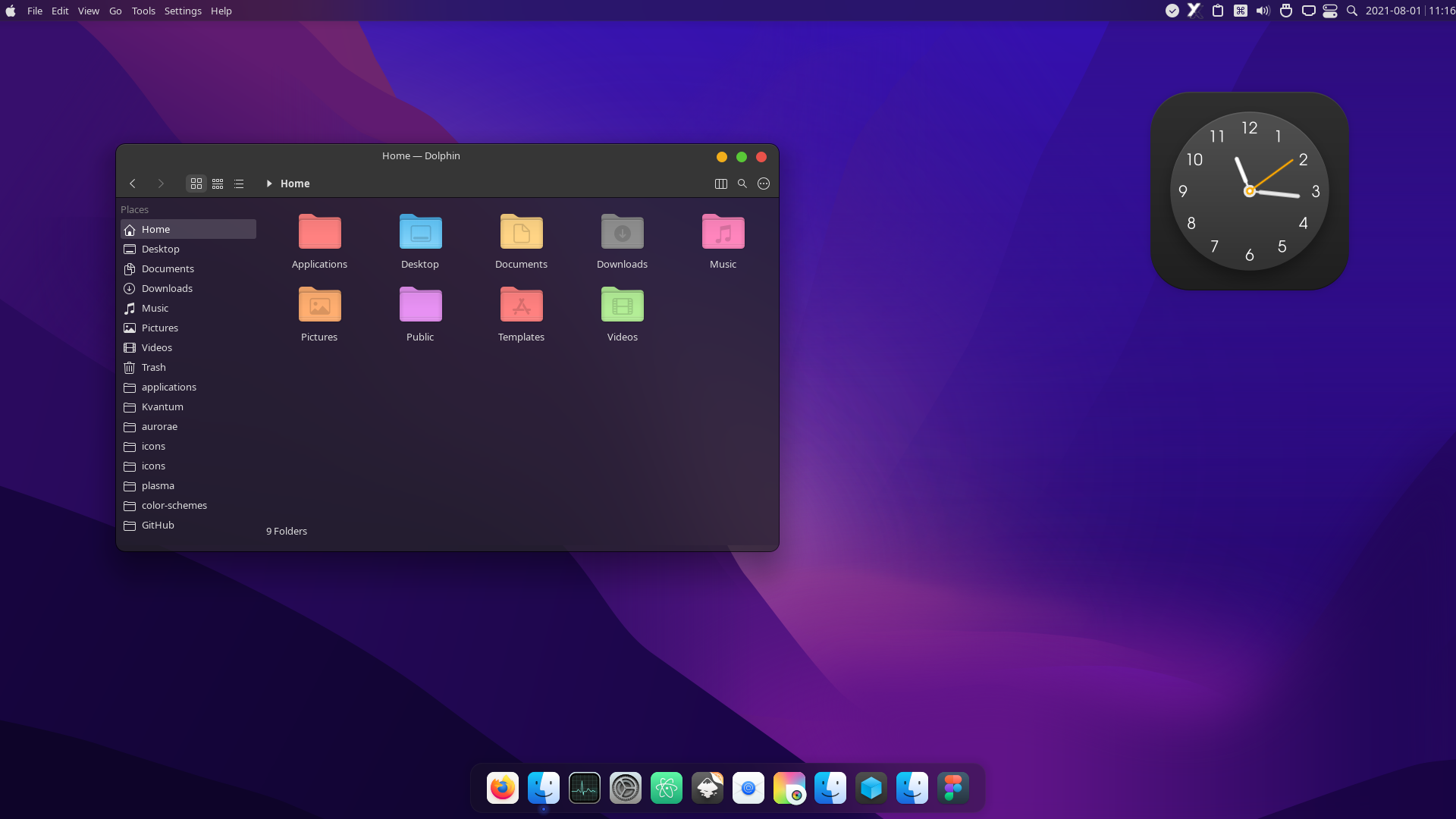
Task: Launch Figma from the dock
Action: click(x=953, y=789)
